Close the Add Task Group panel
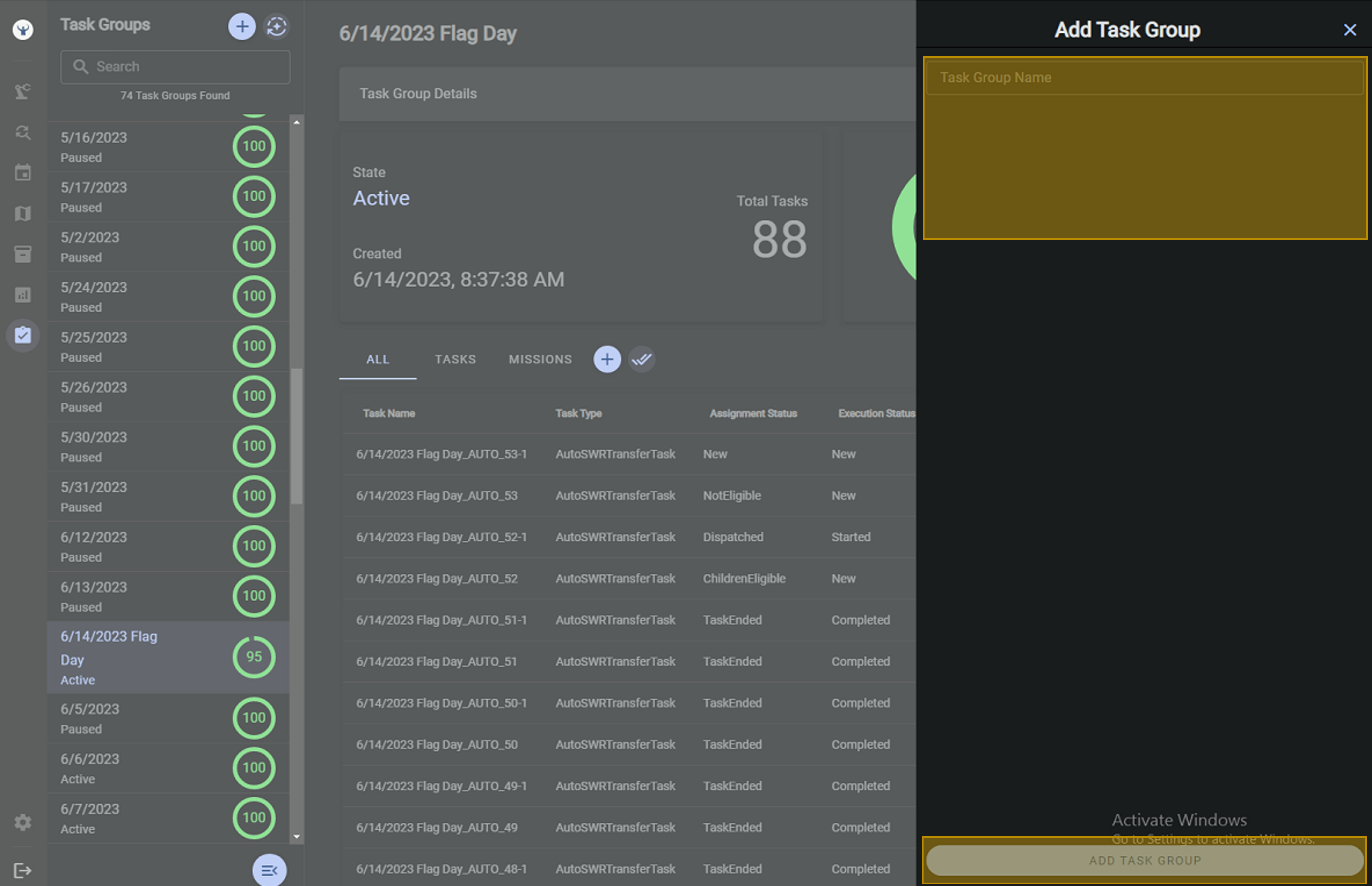 [1349, 30]
